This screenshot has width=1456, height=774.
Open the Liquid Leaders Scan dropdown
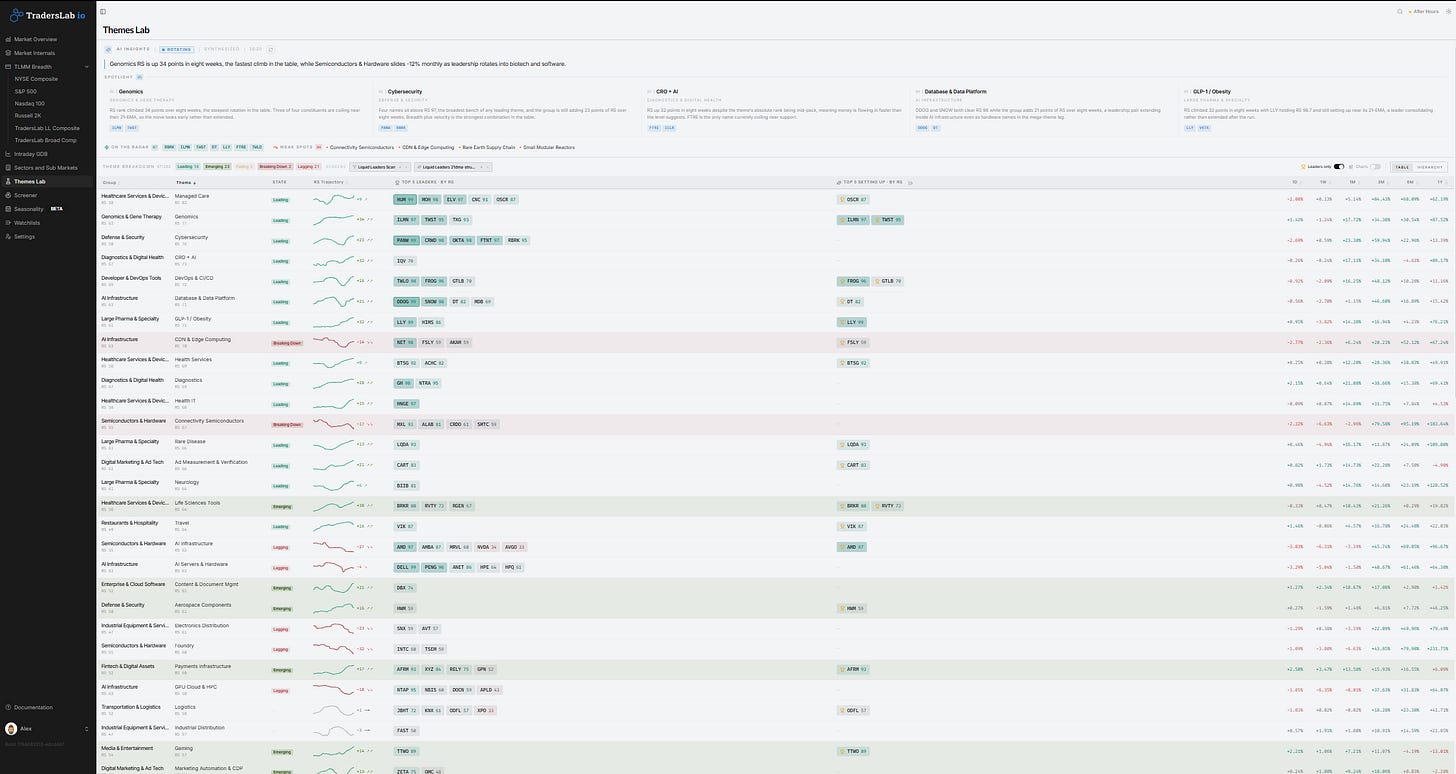pyautogui.click(x=380, y=167)
